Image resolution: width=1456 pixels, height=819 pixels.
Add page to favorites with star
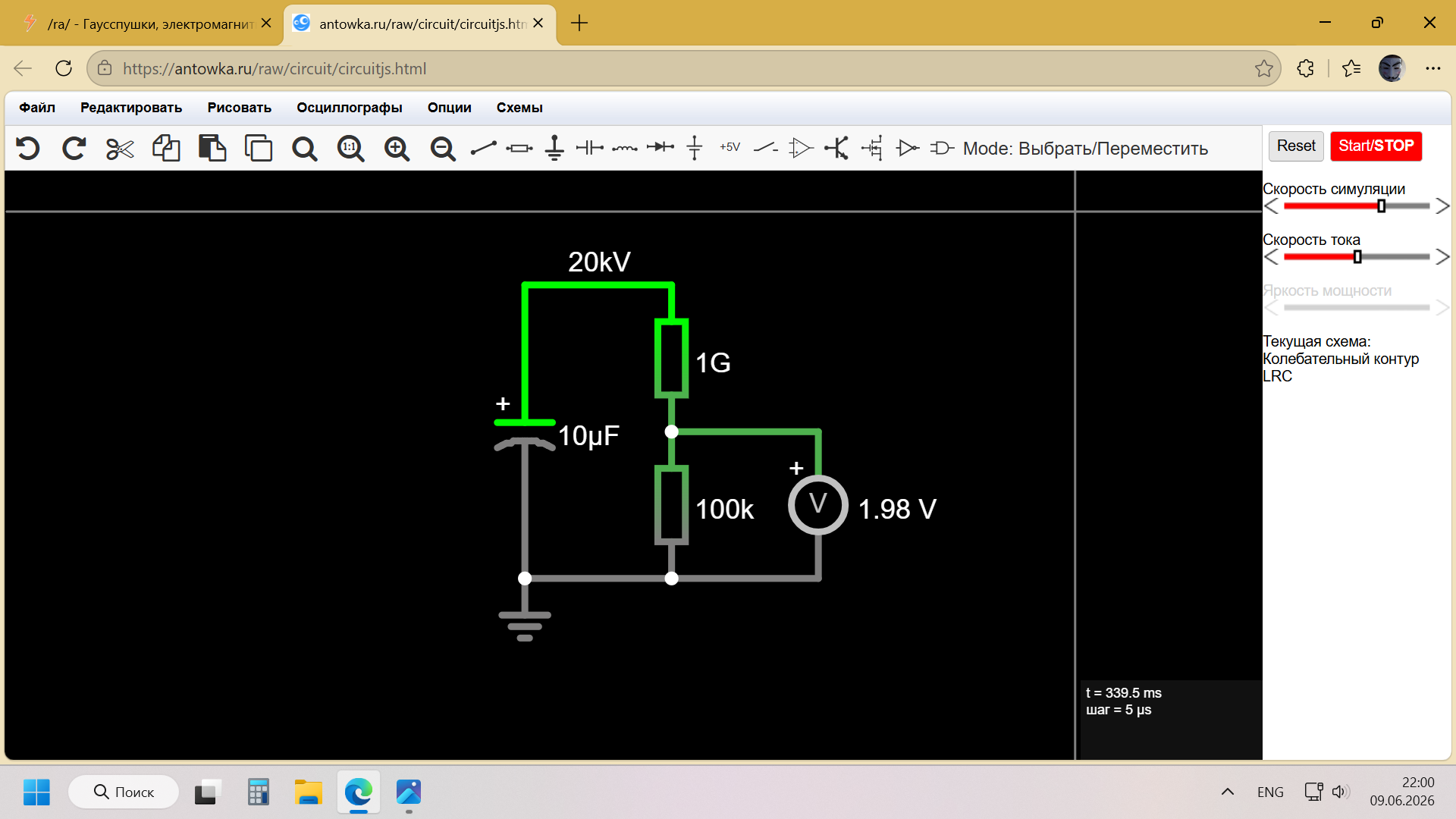tap(1263, 69)
